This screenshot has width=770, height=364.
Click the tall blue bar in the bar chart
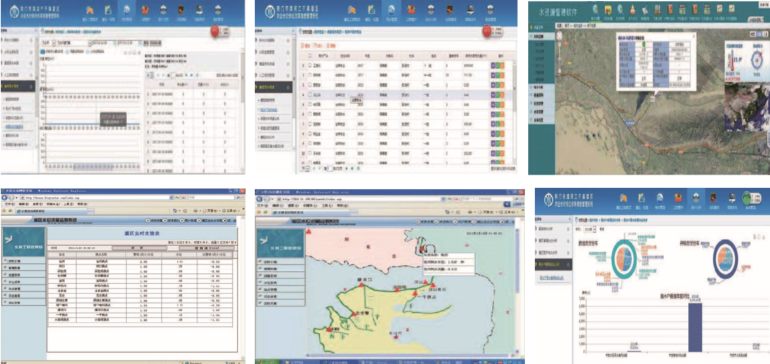point(694,327)
